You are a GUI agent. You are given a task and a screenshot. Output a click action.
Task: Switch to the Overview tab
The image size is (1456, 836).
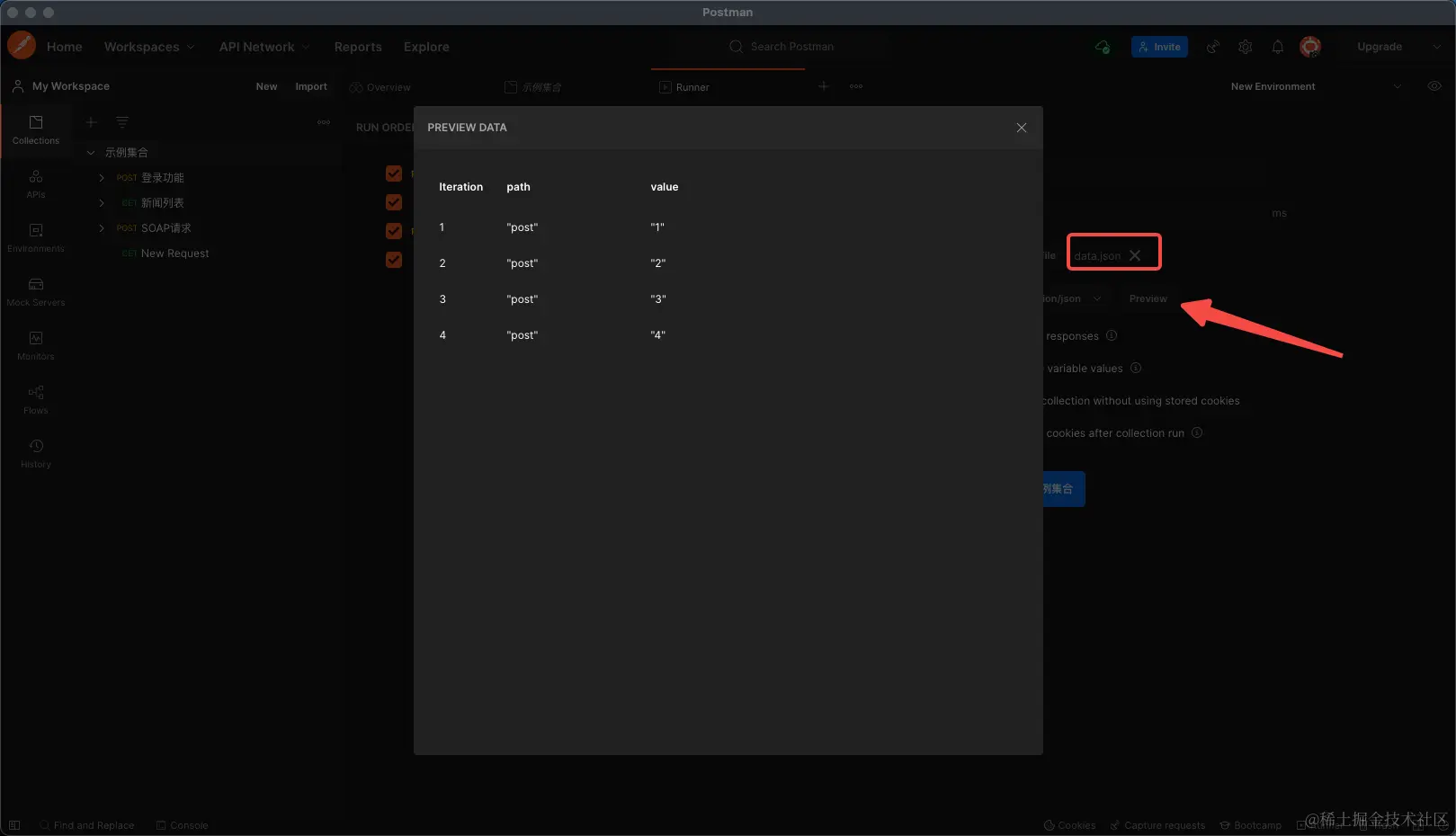[x=380, y=87]
